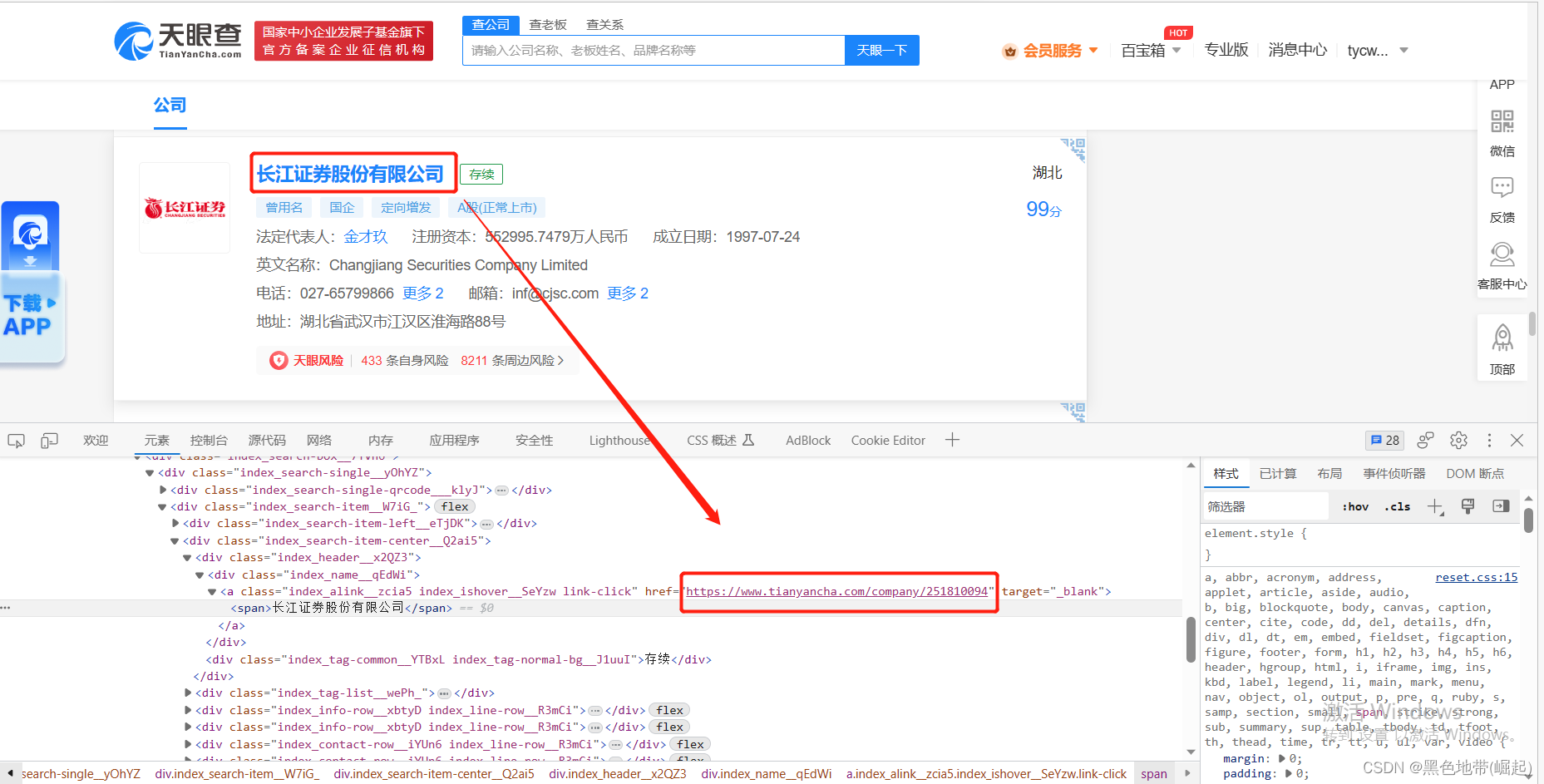
Task: Open DevTools issues counter showing 28
Action: click(1384, 440)
